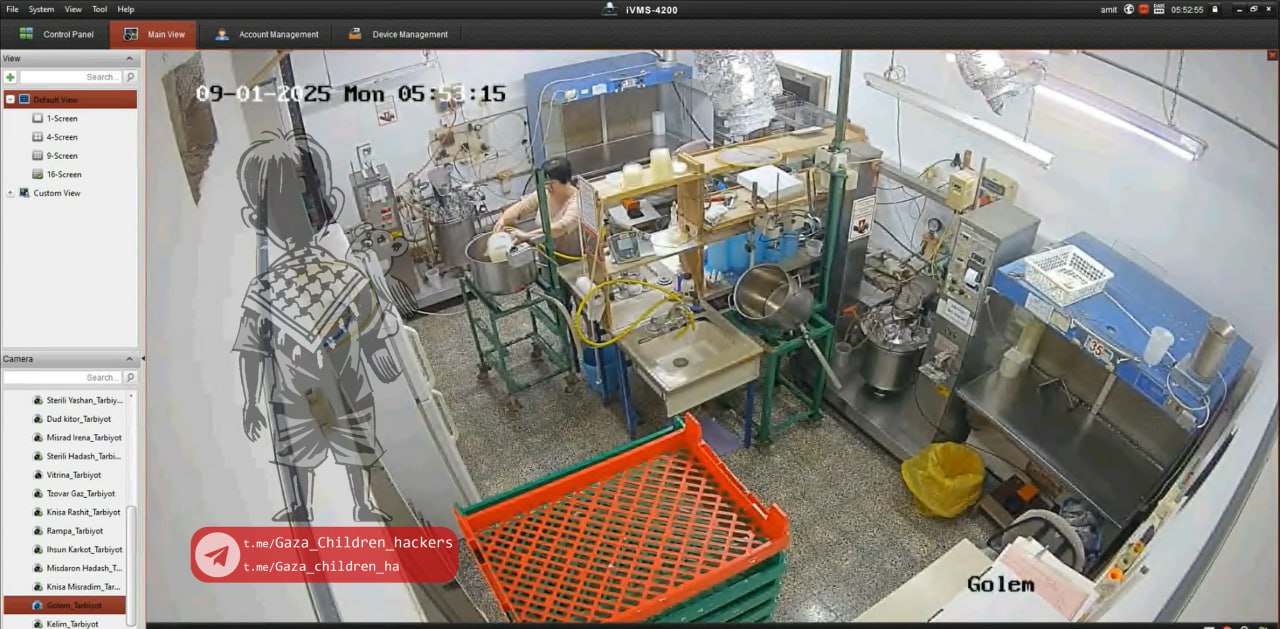Expand the Custom View tree node
This screenshot has height=629, width=1280.
[x=10, y=193]
